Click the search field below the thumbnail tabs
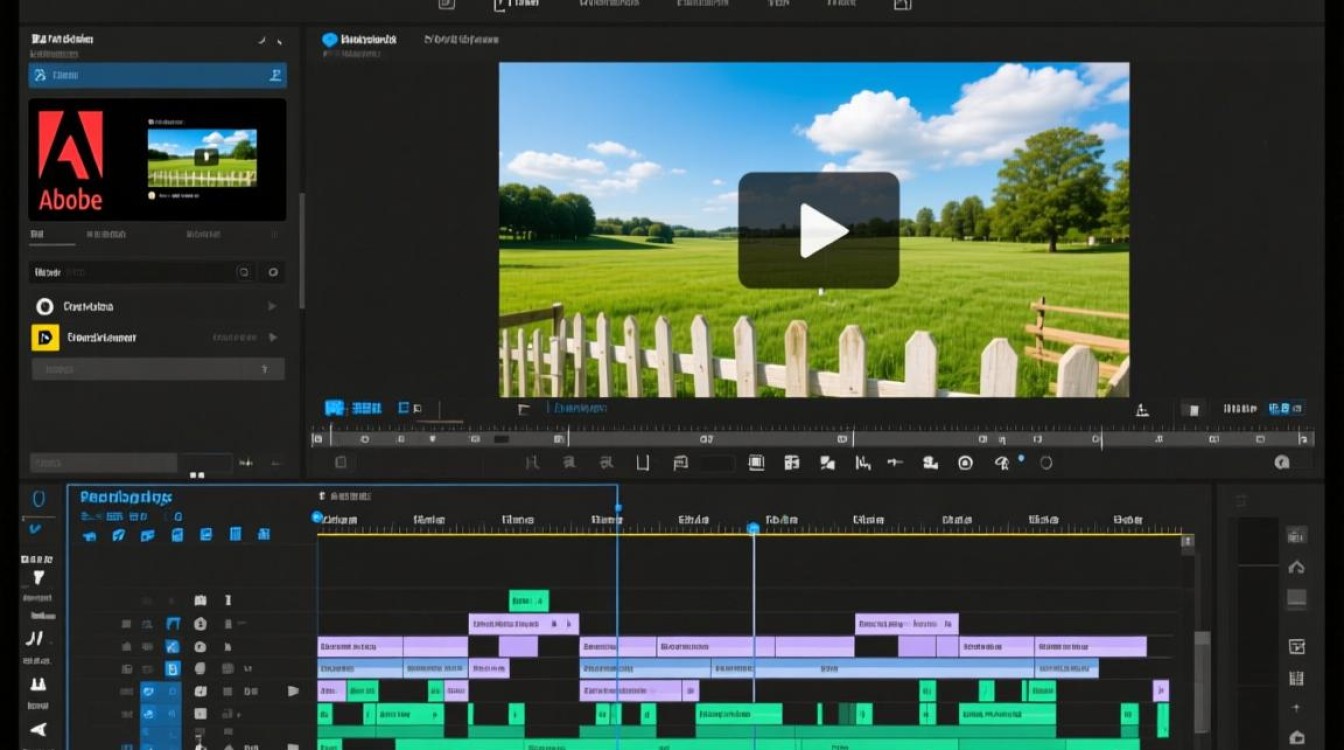This screenshot has width=1344, height=750. pyautogui.click(x=130, y=272)
